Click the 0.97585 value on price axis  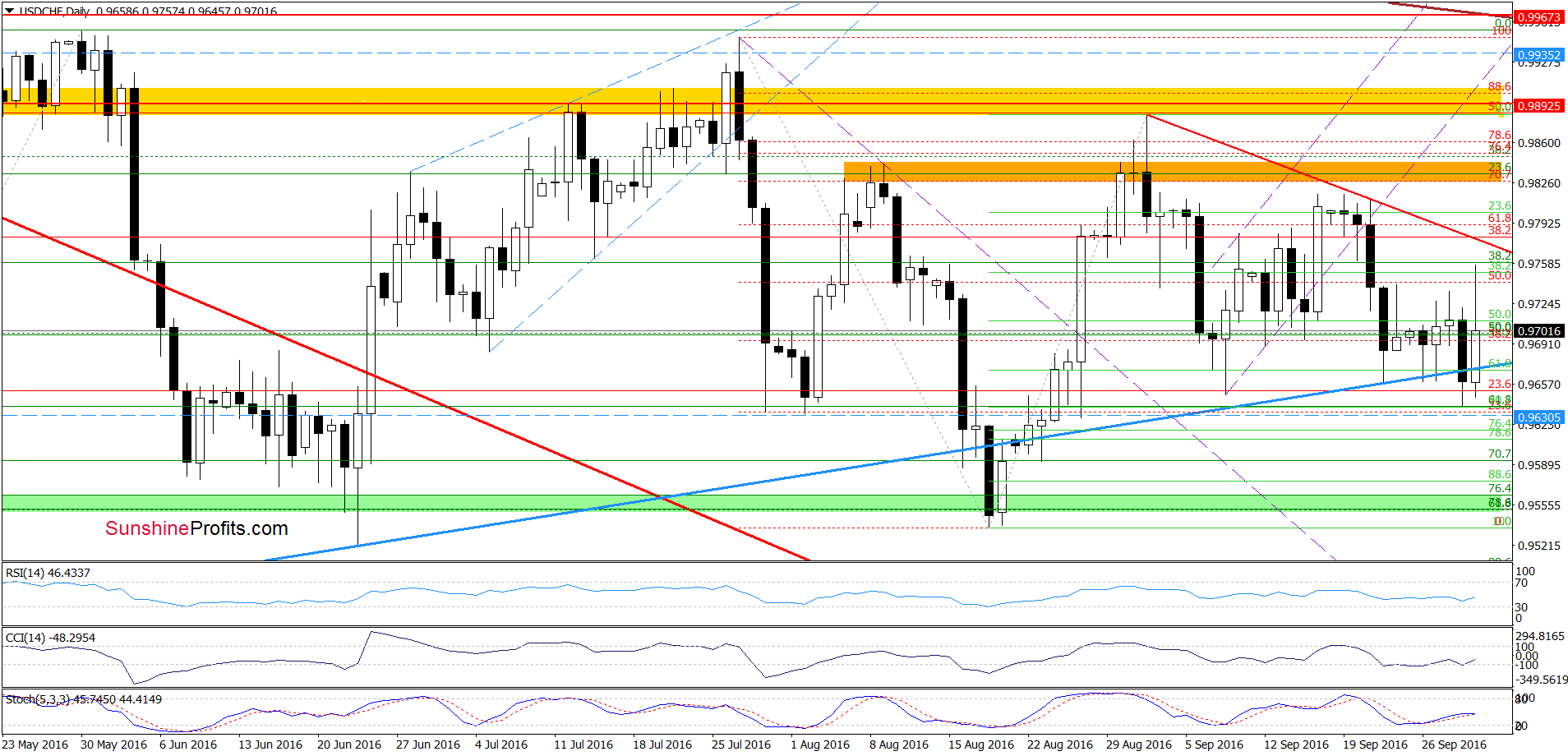coord(1538,264)
